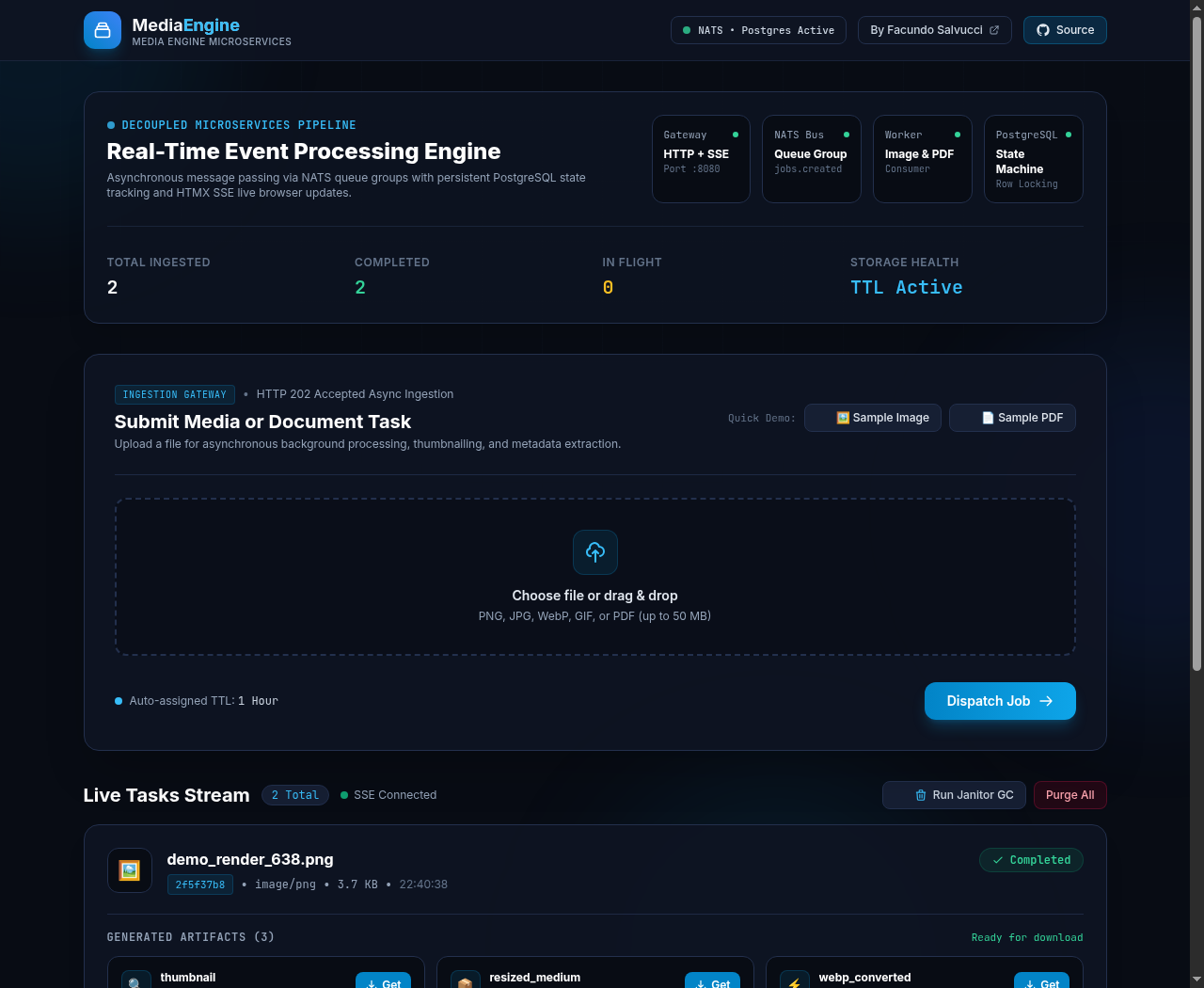Click the resized_medium package icon
Viewport: 1204px width, 988px height.
pyautogui.click(x=466, y=980)
